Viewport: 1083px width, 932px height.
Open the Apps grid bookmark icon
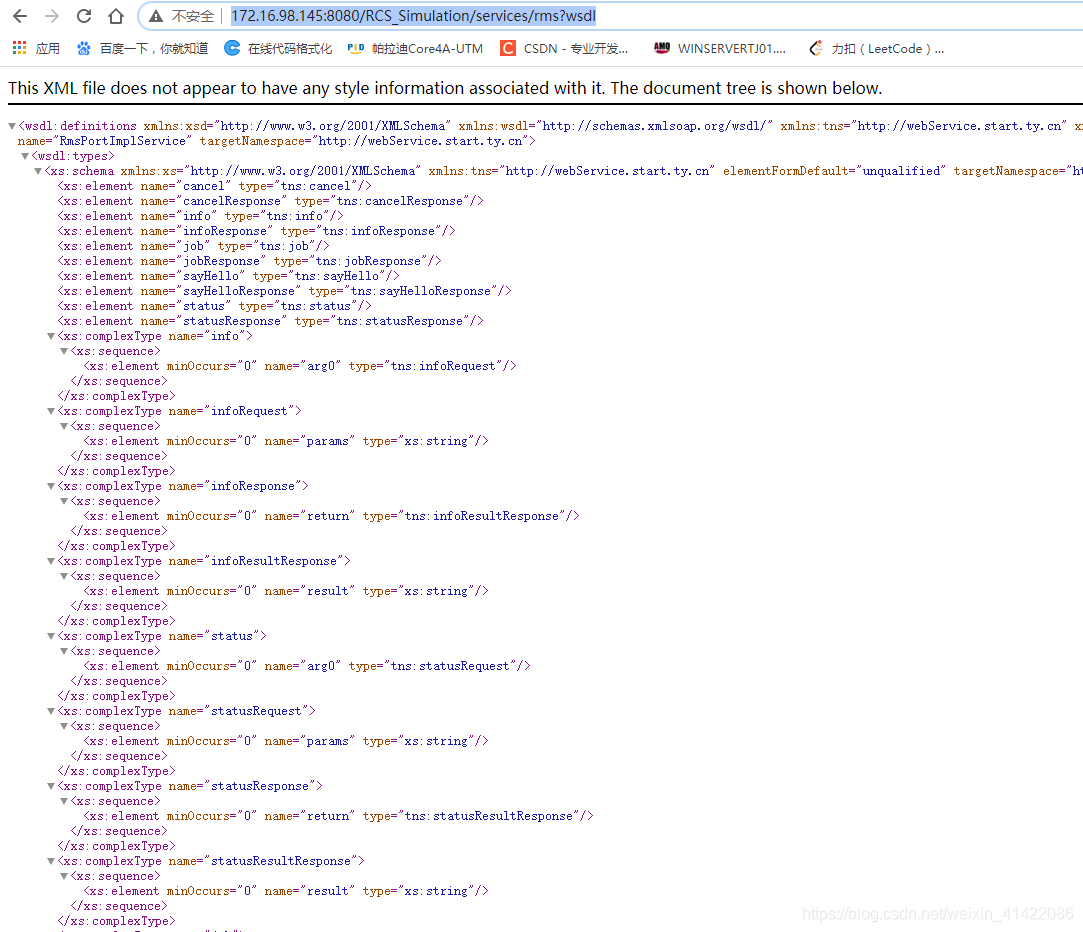click(x=19, y=48)
